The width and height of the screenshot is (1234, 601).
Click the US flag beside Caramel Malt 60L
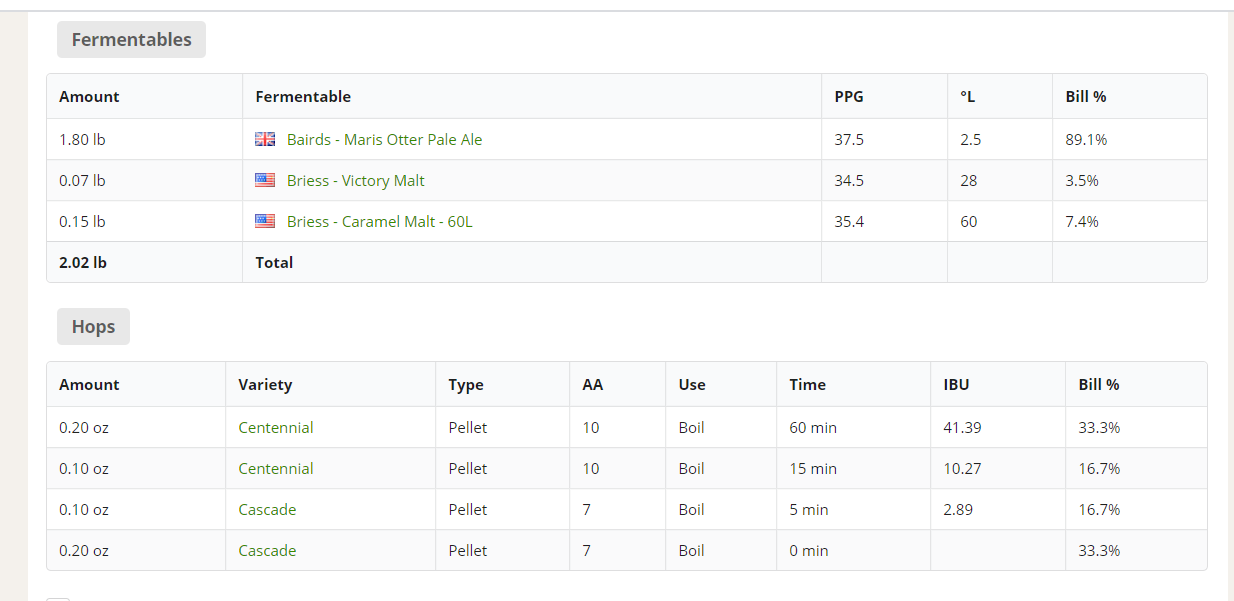265,221
